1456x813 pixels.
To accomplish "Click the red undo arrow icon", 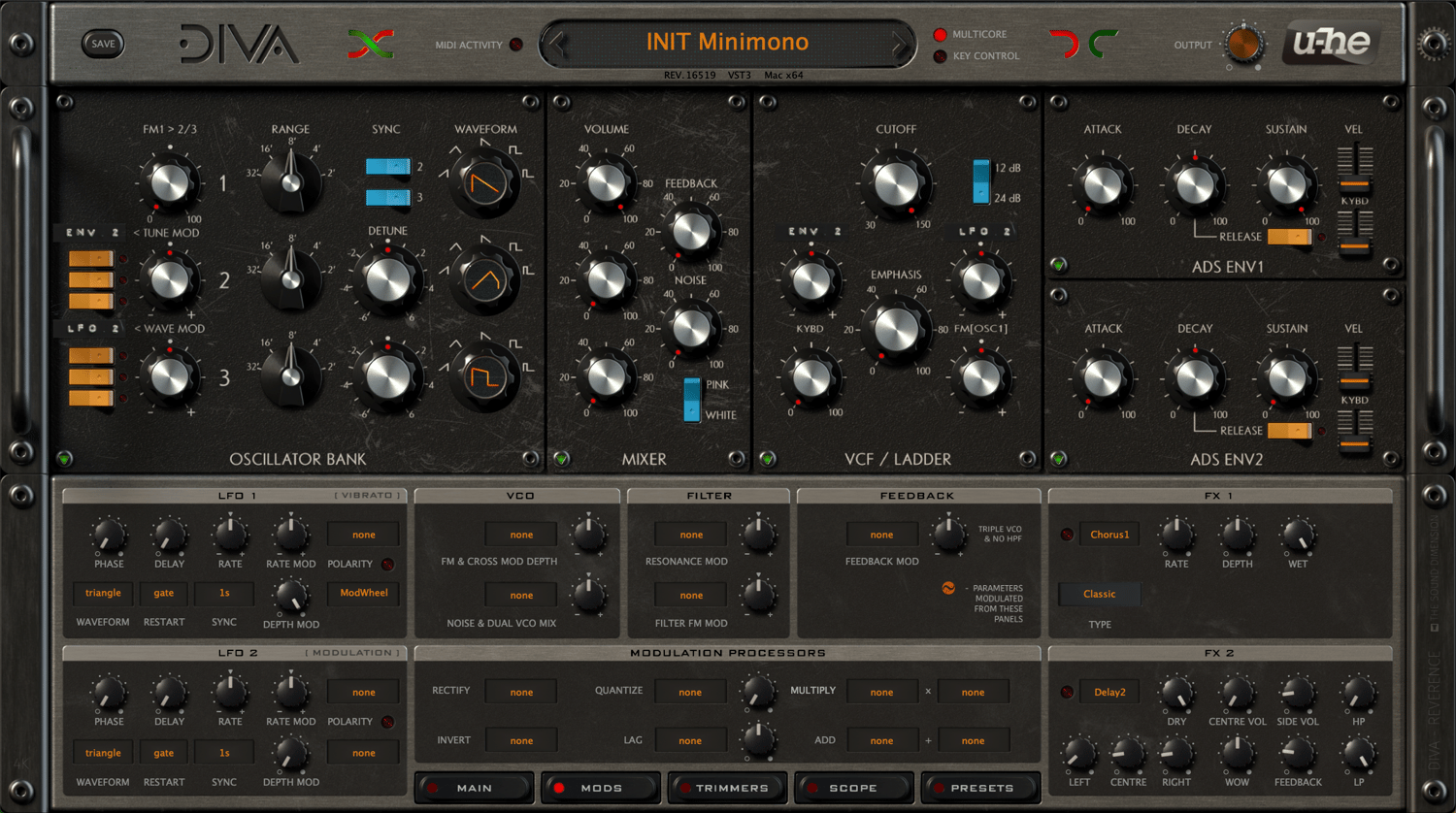I will pyautogui.click(x=1065, y=44).
